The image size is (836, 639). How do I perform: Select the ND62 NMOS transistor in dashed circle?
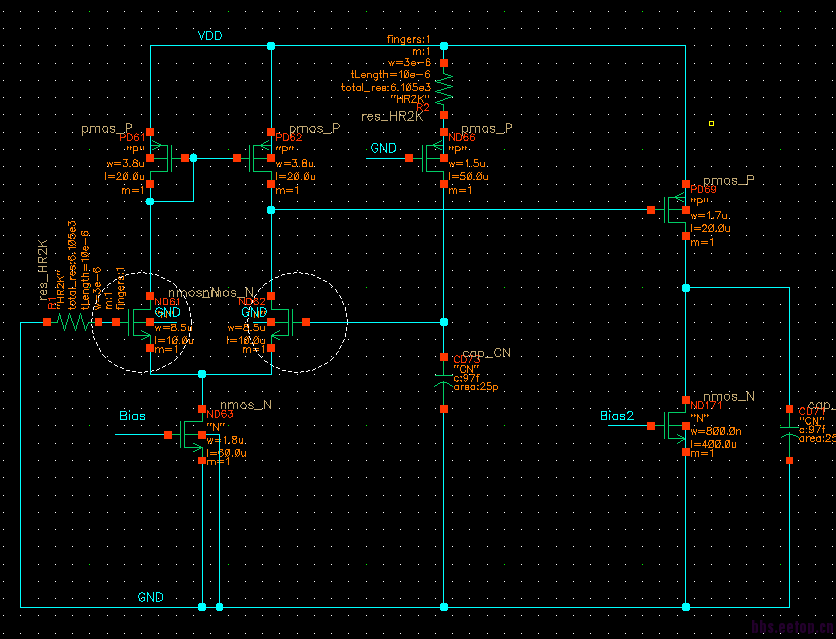click(288, 322)
